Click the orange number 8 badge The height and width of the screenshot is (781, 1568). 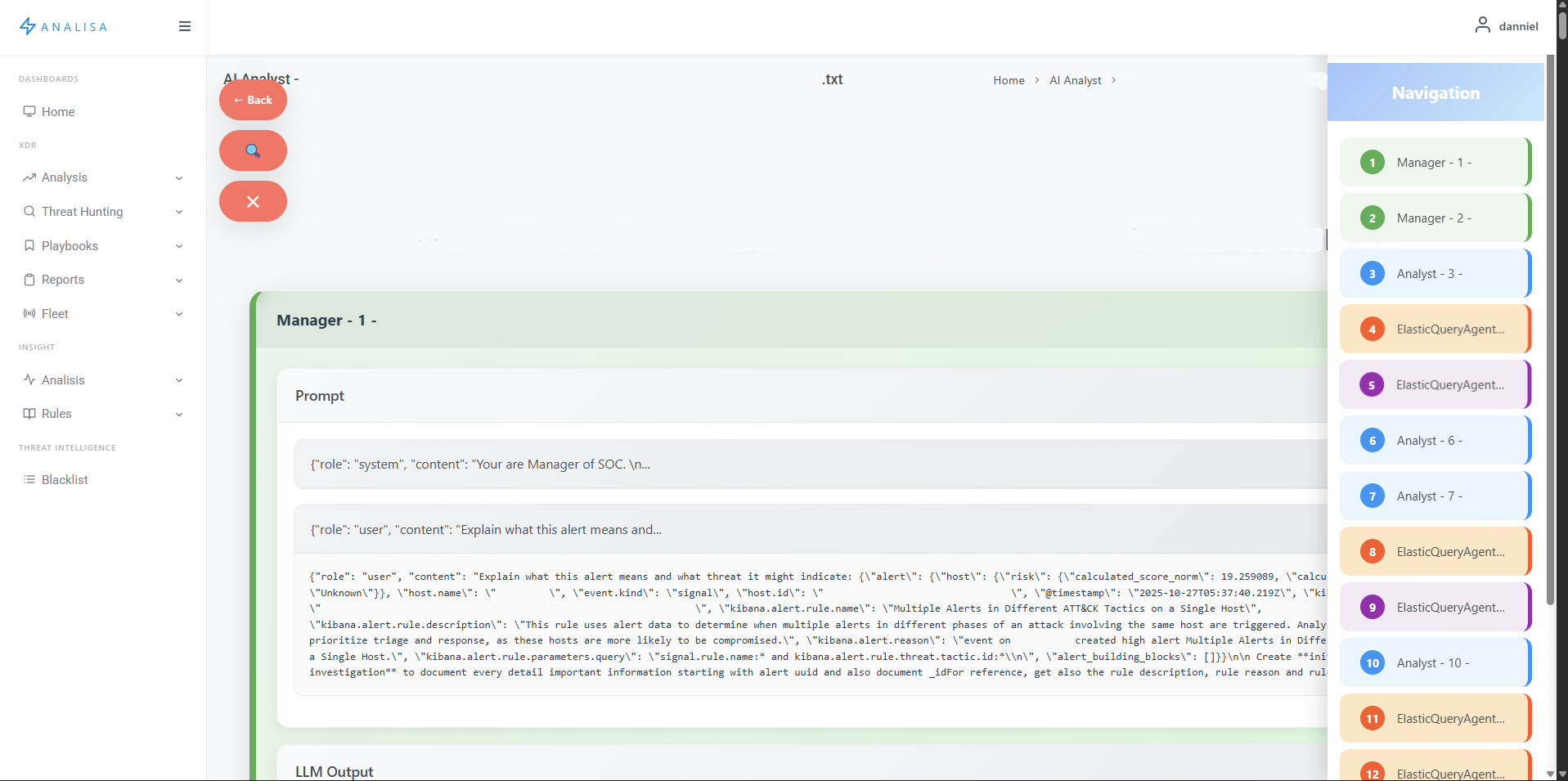point(1373,551)
